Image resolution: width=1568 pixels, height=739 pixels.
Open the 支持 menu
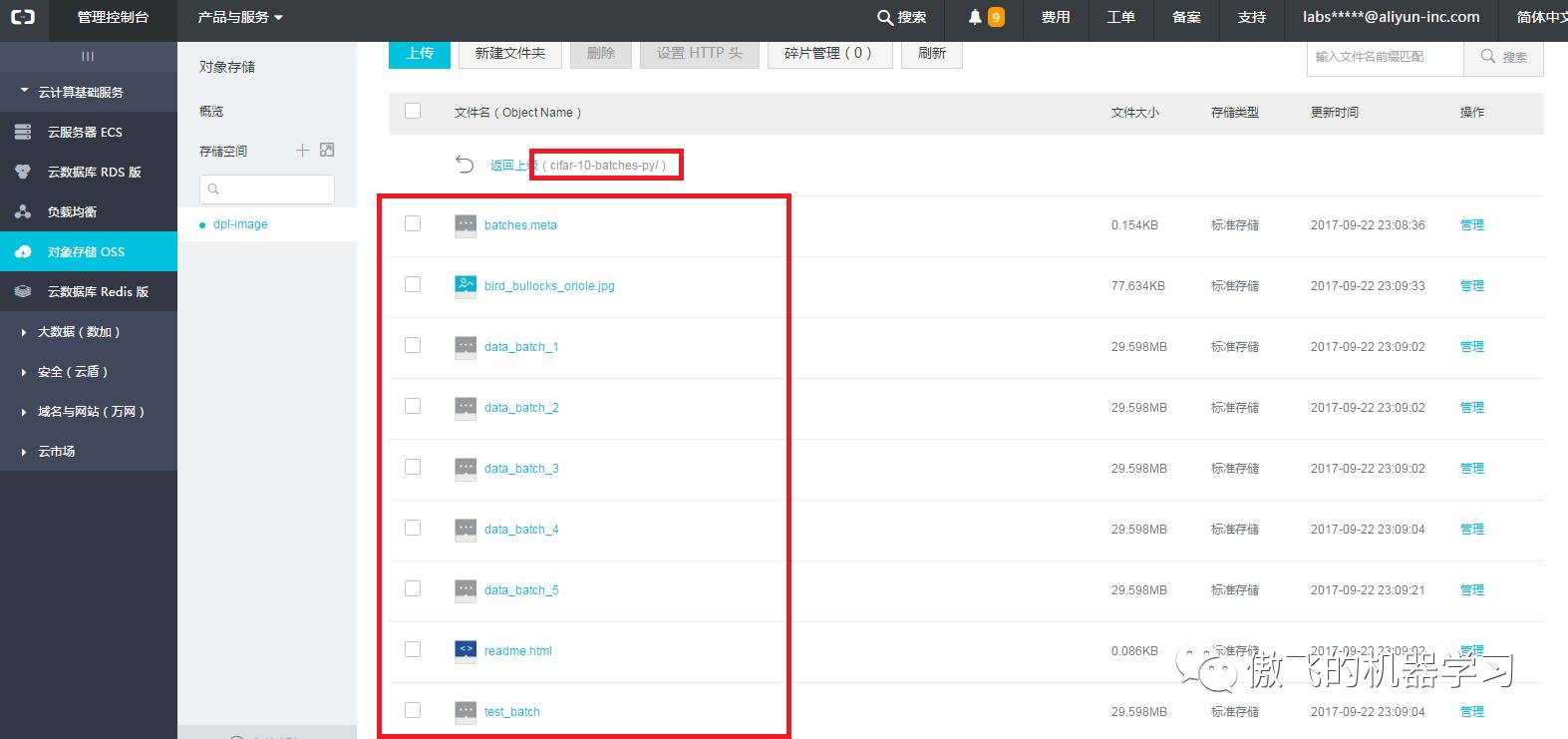1252,17
